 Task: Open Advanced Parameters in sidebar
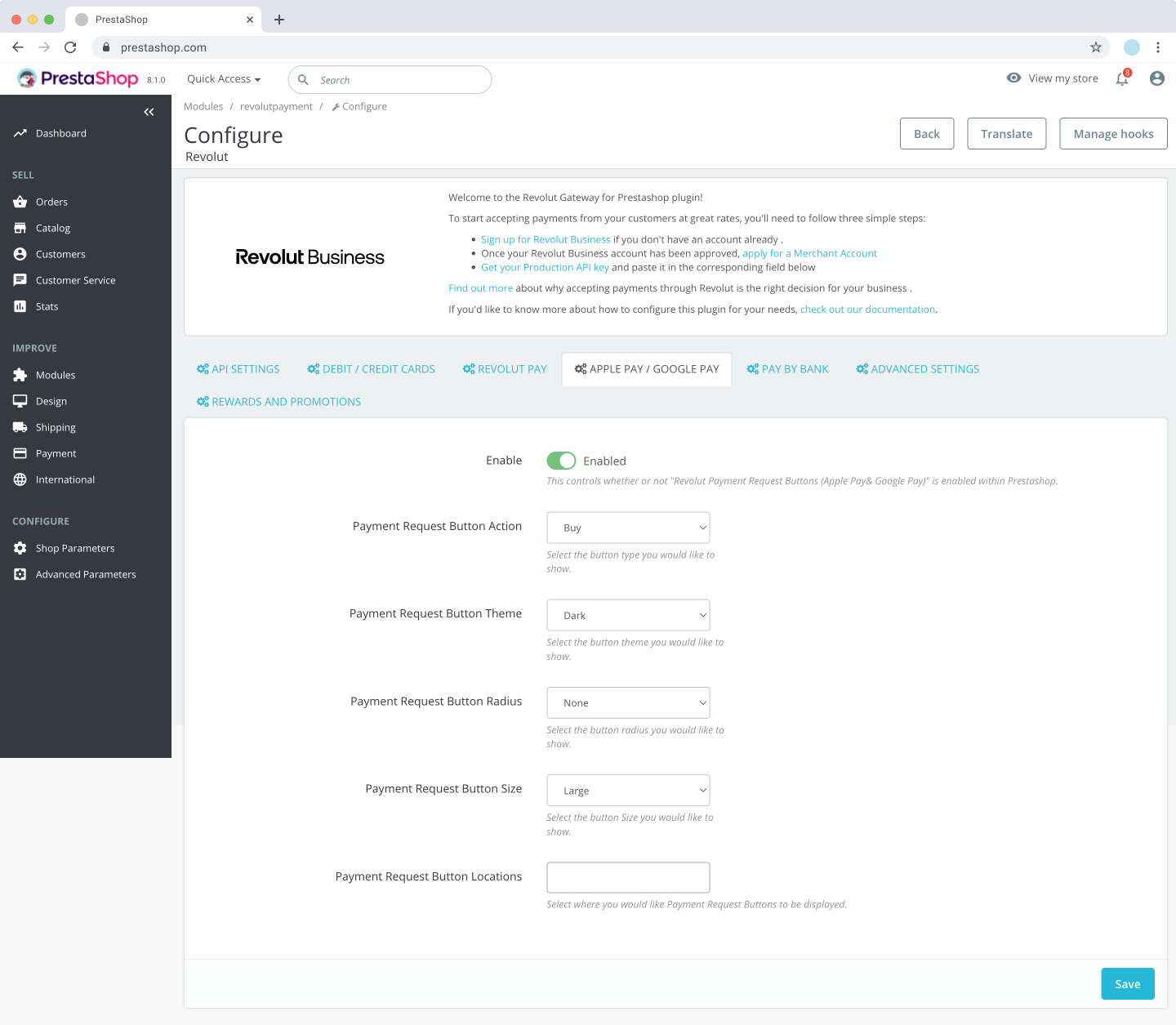click(x=86, y=574)
